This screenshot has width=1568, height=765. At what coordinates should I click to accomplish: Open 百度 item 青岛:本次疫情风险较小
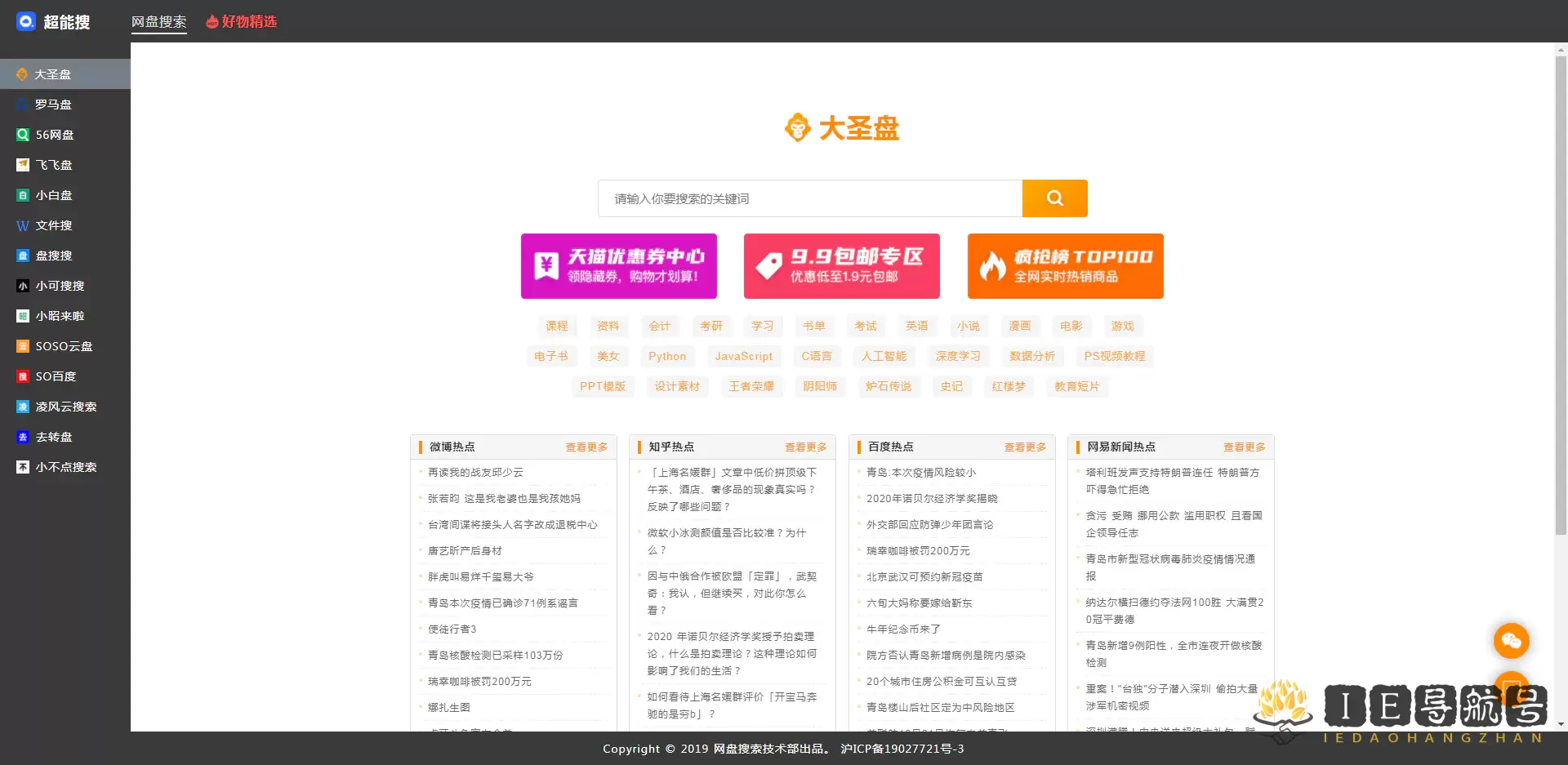[x=921, y=473]
